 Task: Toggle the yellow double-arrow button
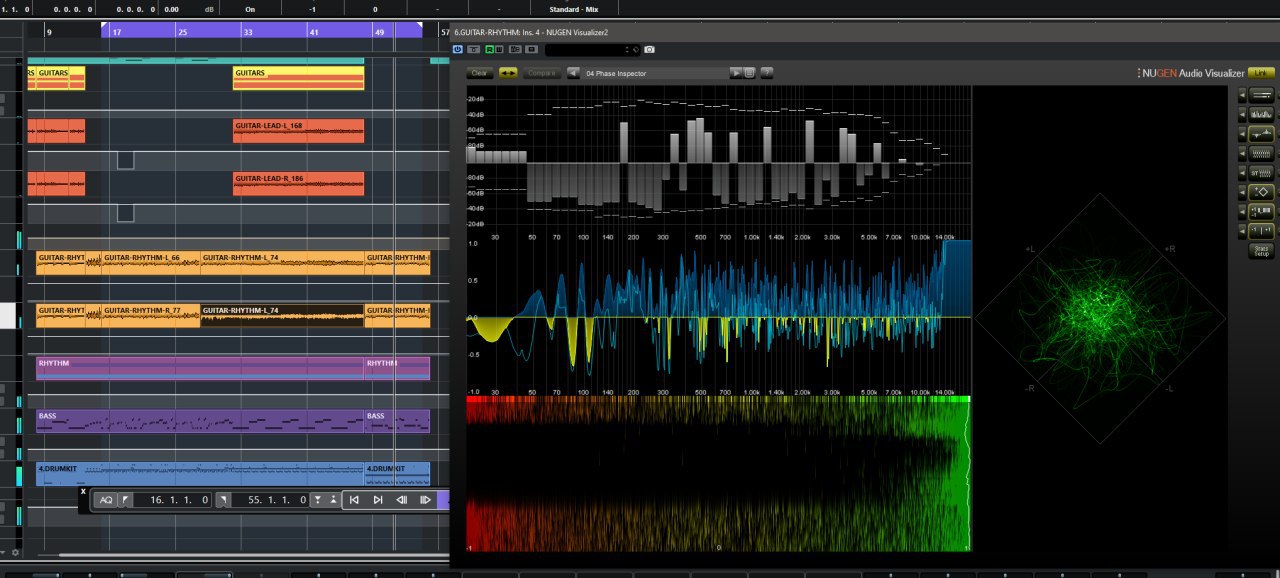click(508, 73)
